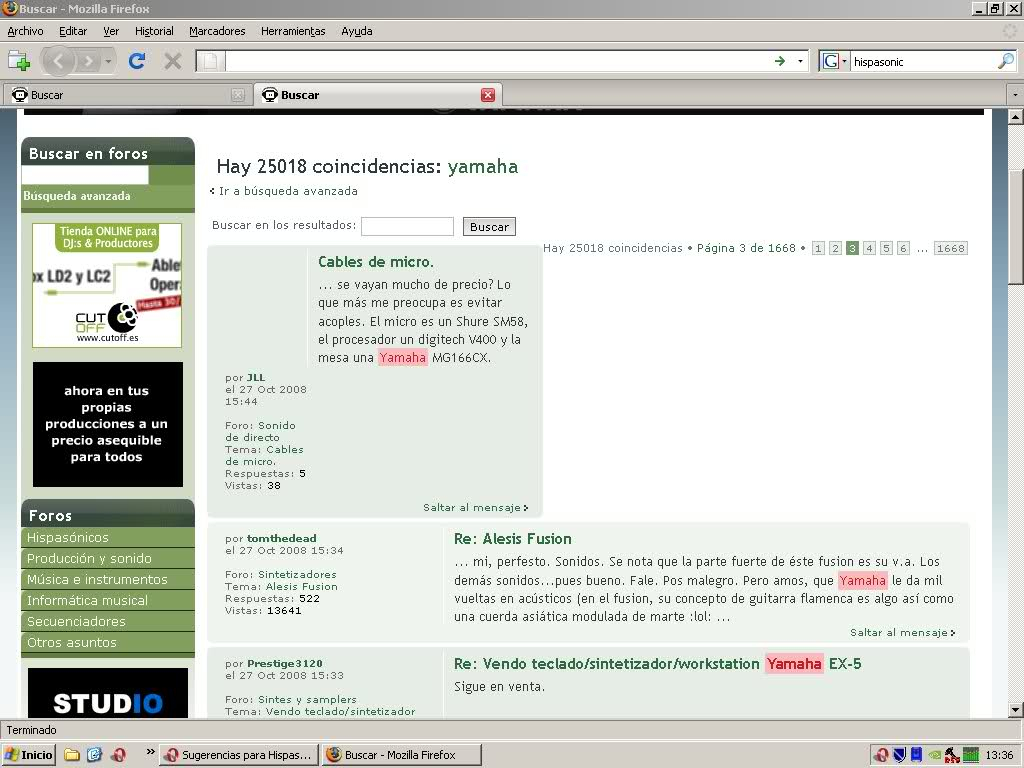Go back to the previous page
1024x768 pixels.
click(59, 61)
